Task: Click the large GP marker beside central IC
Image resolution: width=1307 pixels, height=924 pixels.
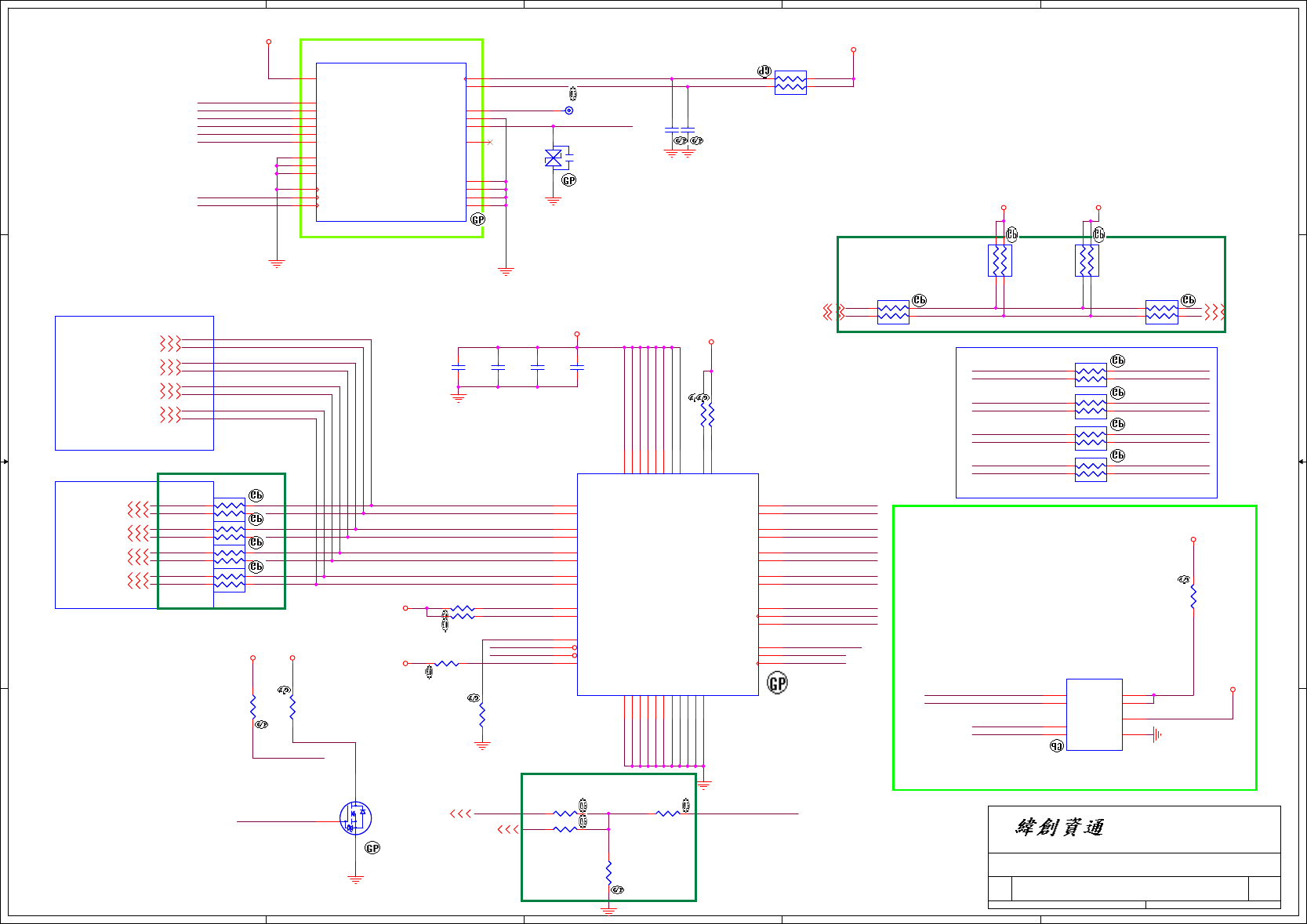Action: click(777, 683)
